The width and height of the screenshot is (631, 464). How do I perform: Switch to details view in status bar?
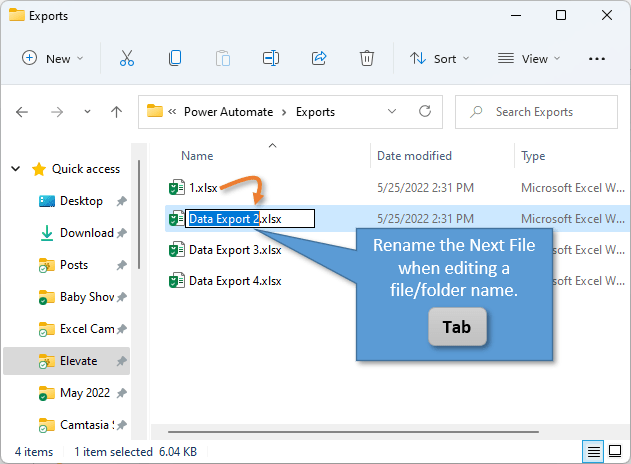593,452
